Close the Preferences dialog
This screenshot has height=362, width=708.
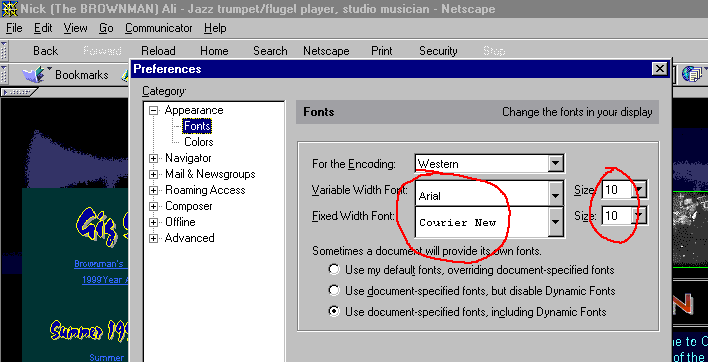[660, 69]
